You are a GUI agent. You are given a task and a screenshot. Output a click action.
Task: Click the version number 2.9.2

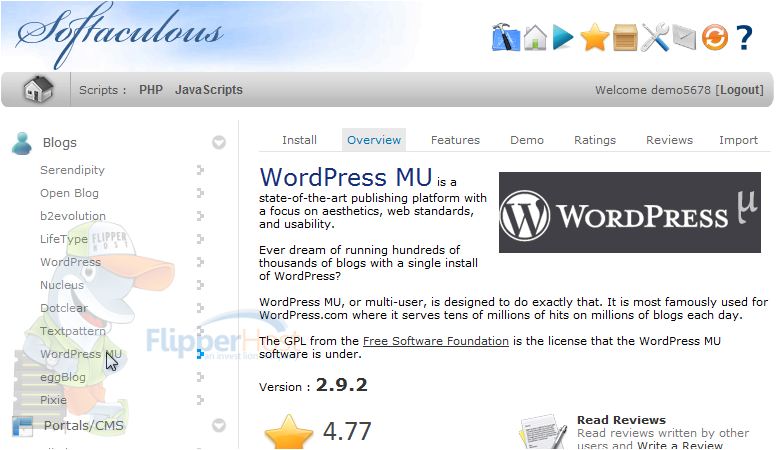point(341,385)
